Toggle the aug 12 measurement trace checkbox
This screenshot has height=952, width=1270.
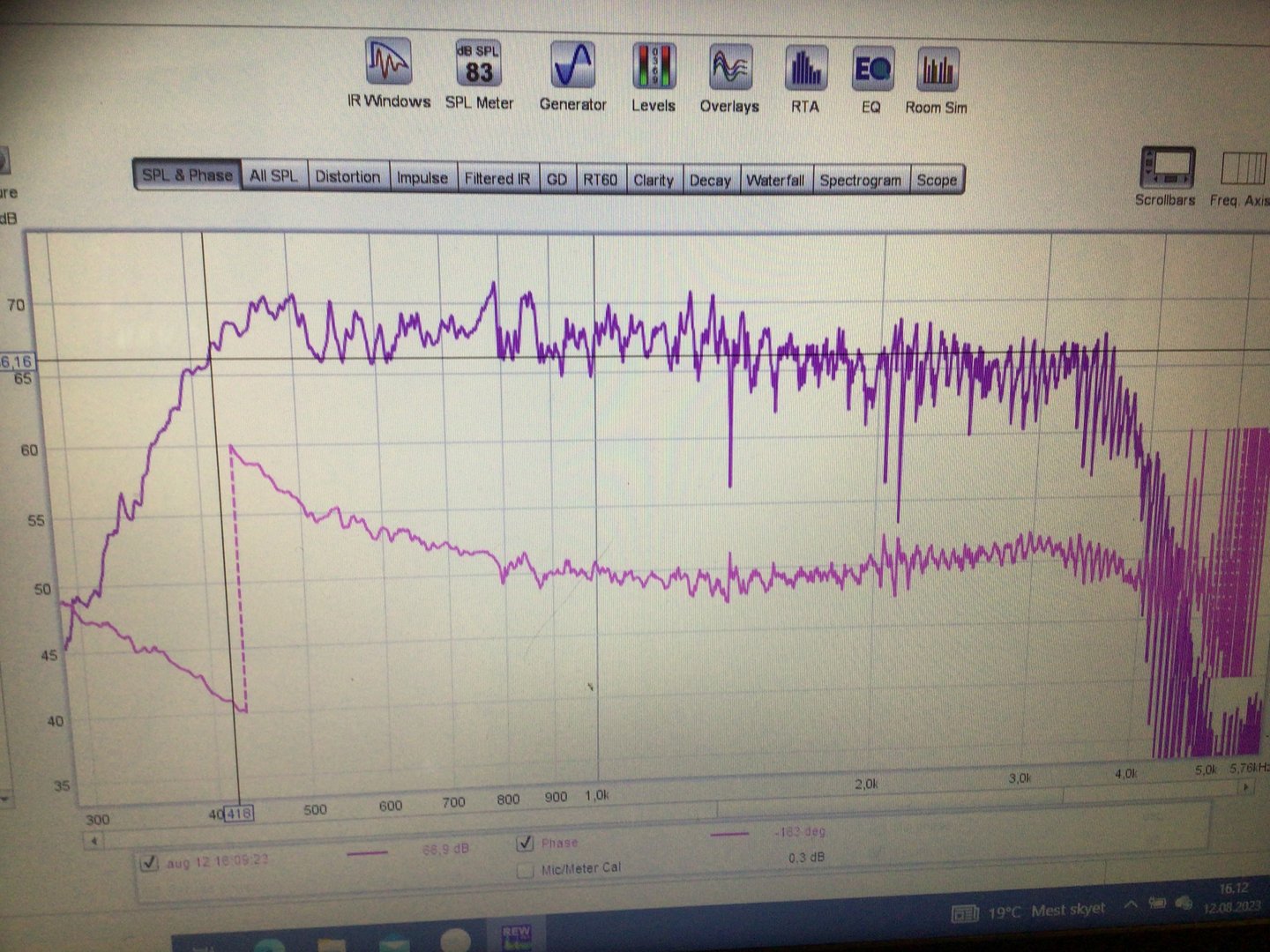pyautogui.click(x=149, y=862)
